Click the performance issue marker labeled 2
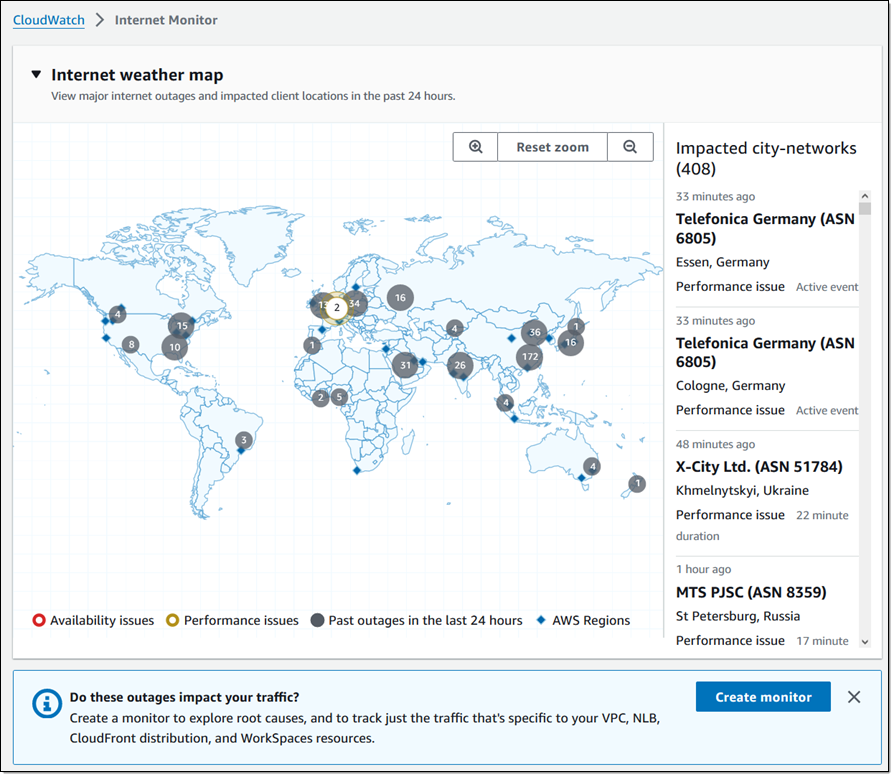This screenshot has height=777, width=895. [338, 309]
